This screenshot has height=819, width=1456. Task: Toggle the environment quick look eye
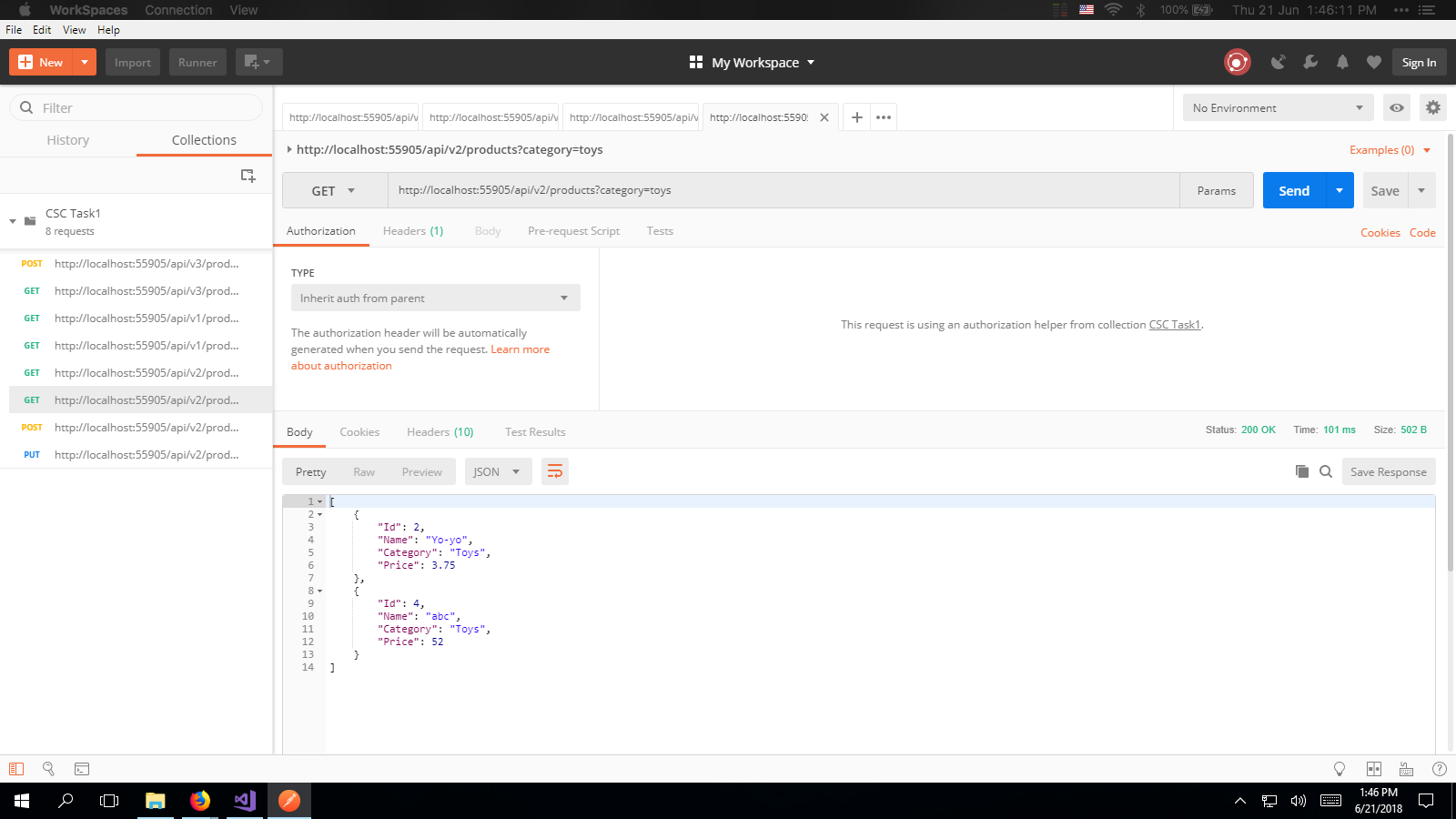[1397, 107]
